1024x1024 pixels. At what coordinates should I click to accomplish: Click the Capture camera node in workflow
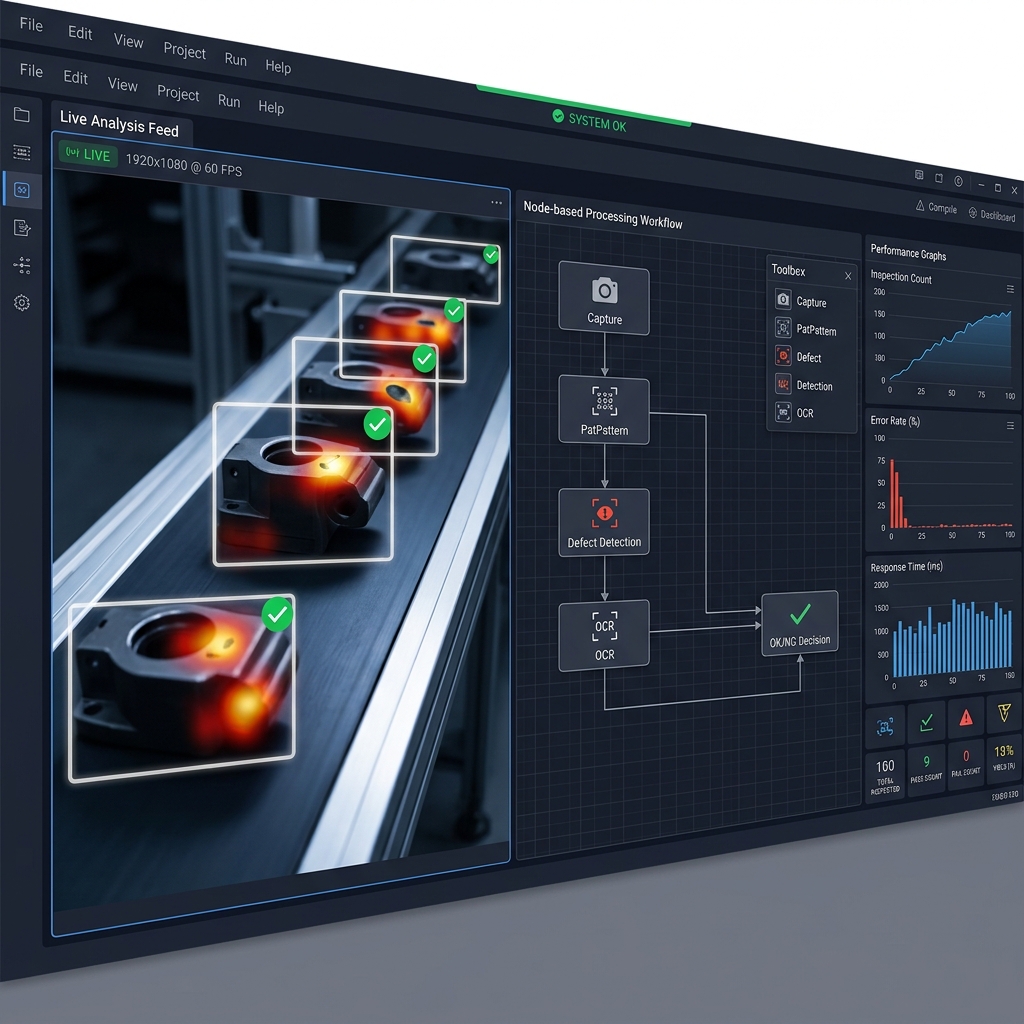point(604,300)
